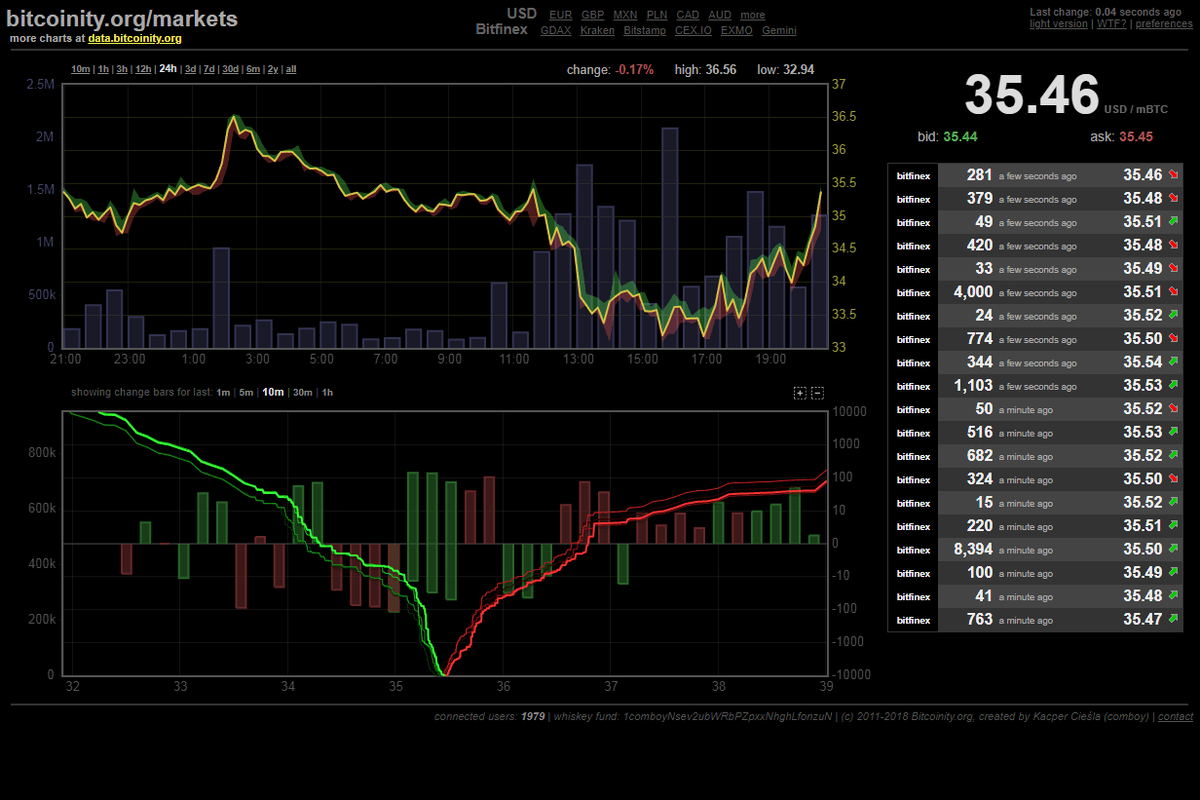Switch currency to MXN
The image size is (1200, 800).
tap(625, 15)
